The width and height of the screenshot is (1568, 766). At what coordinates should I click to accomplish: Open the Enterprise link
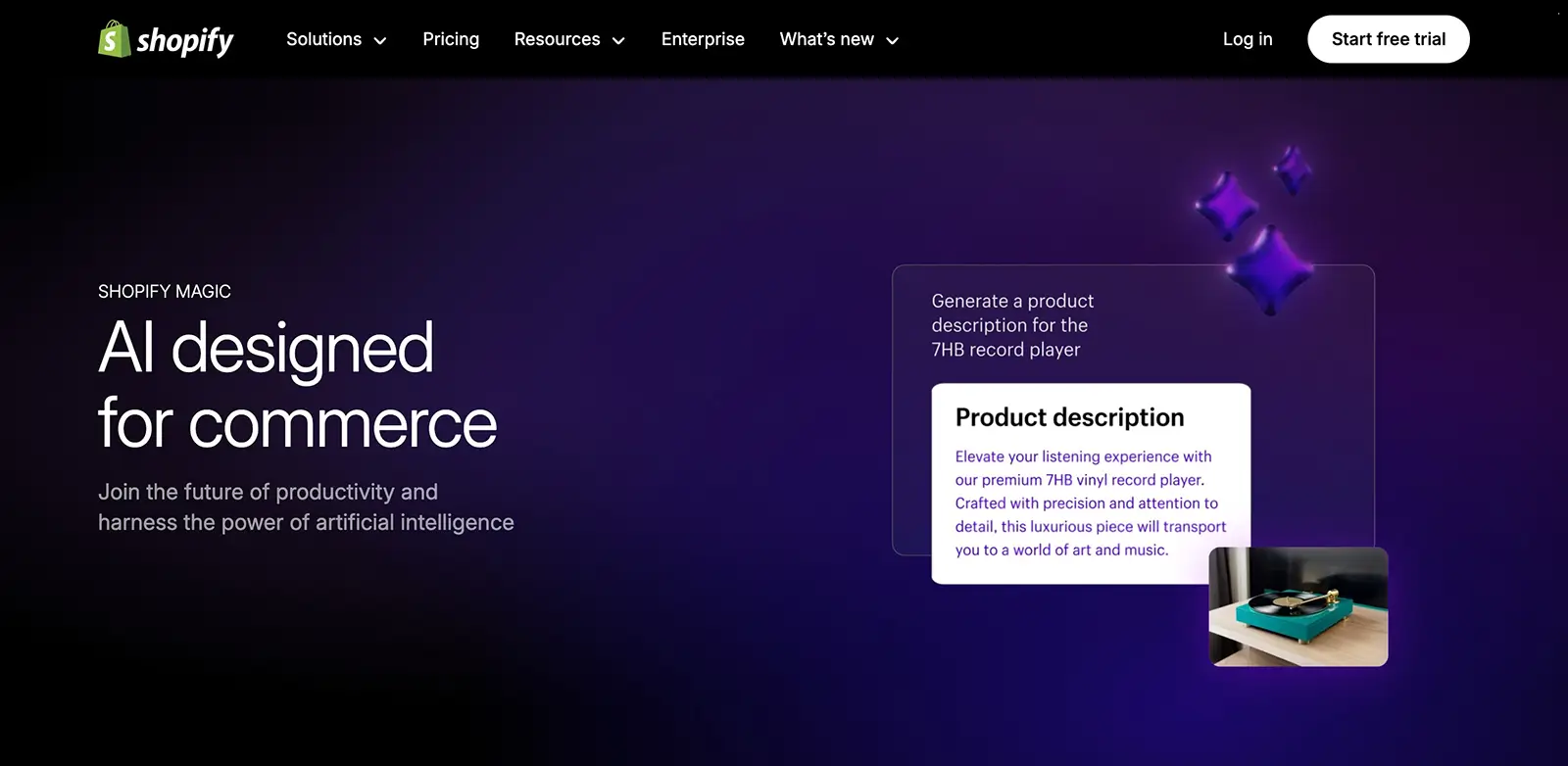[703, 39]
